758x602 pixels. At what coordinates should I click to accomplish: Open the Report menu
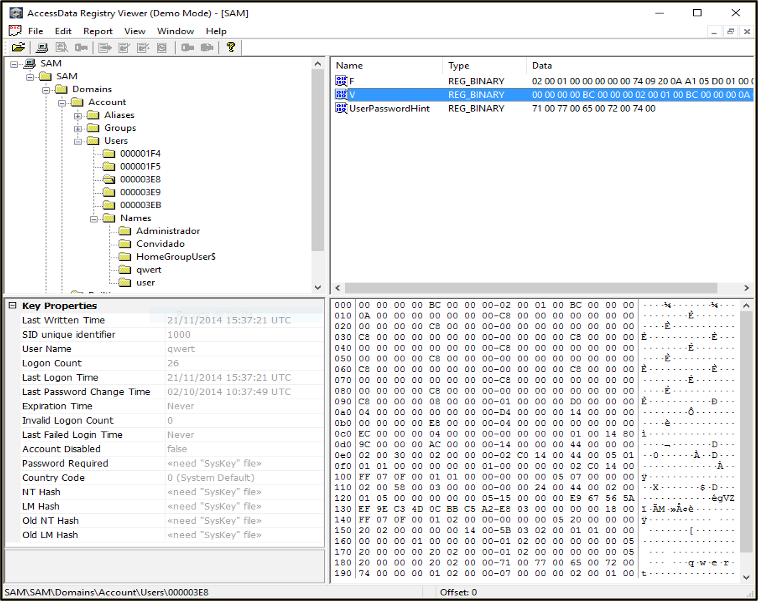coord(98,31)
